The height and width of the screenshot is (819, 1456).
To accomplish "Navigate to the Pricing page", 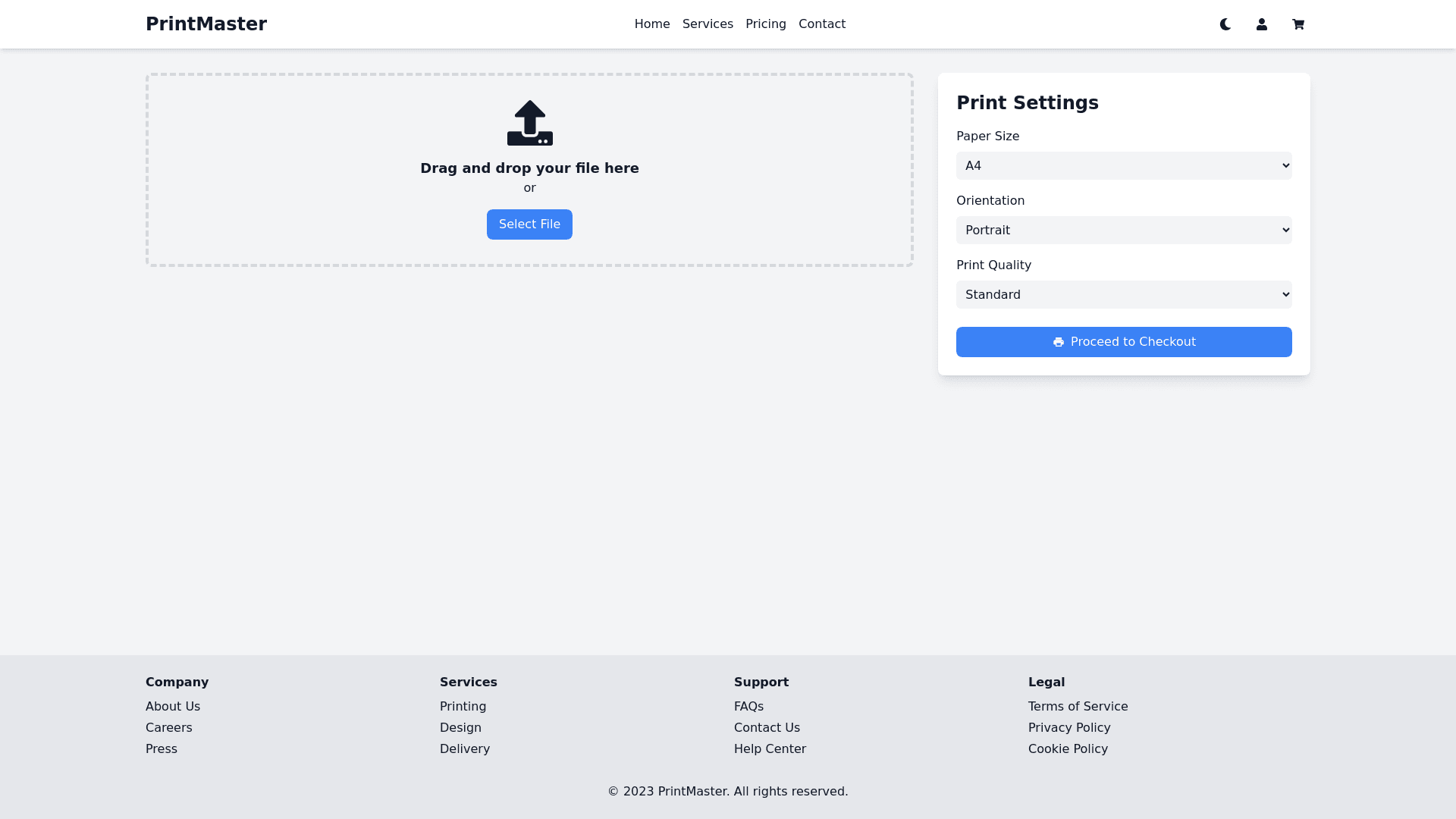I will (x=766, y=24).
